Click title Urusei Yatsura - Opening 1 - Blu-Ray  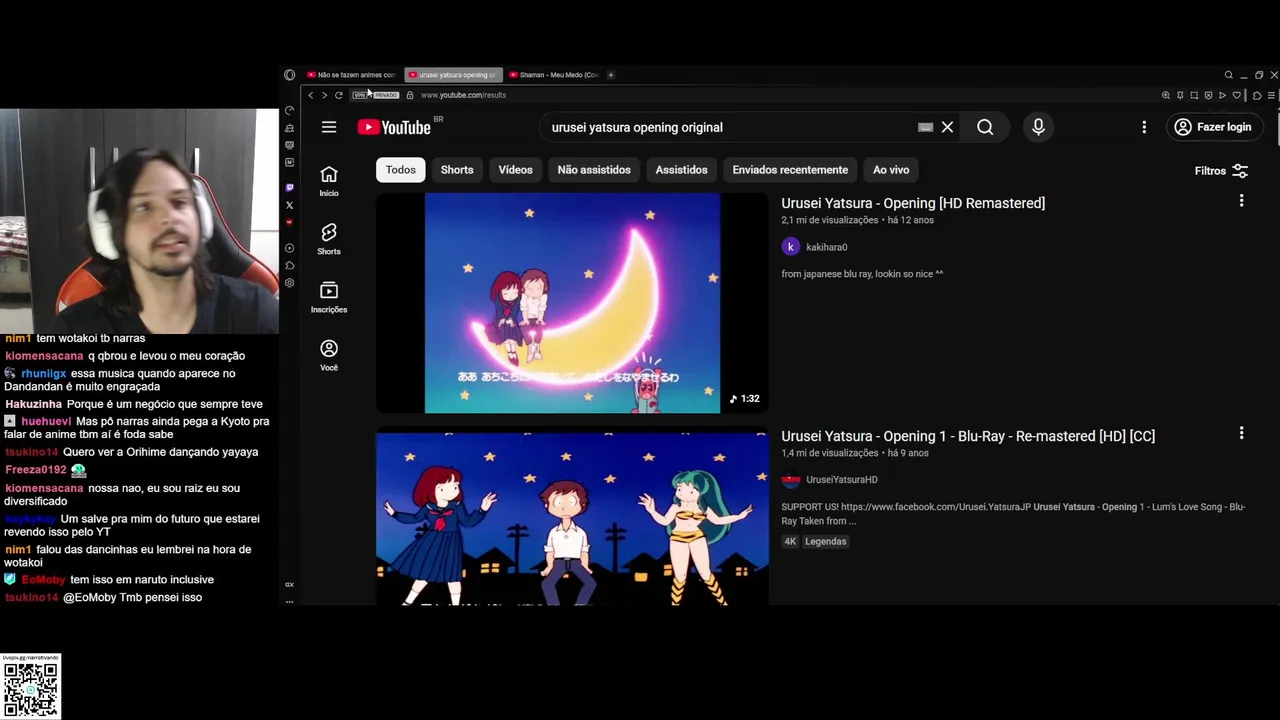pos(968,436)
